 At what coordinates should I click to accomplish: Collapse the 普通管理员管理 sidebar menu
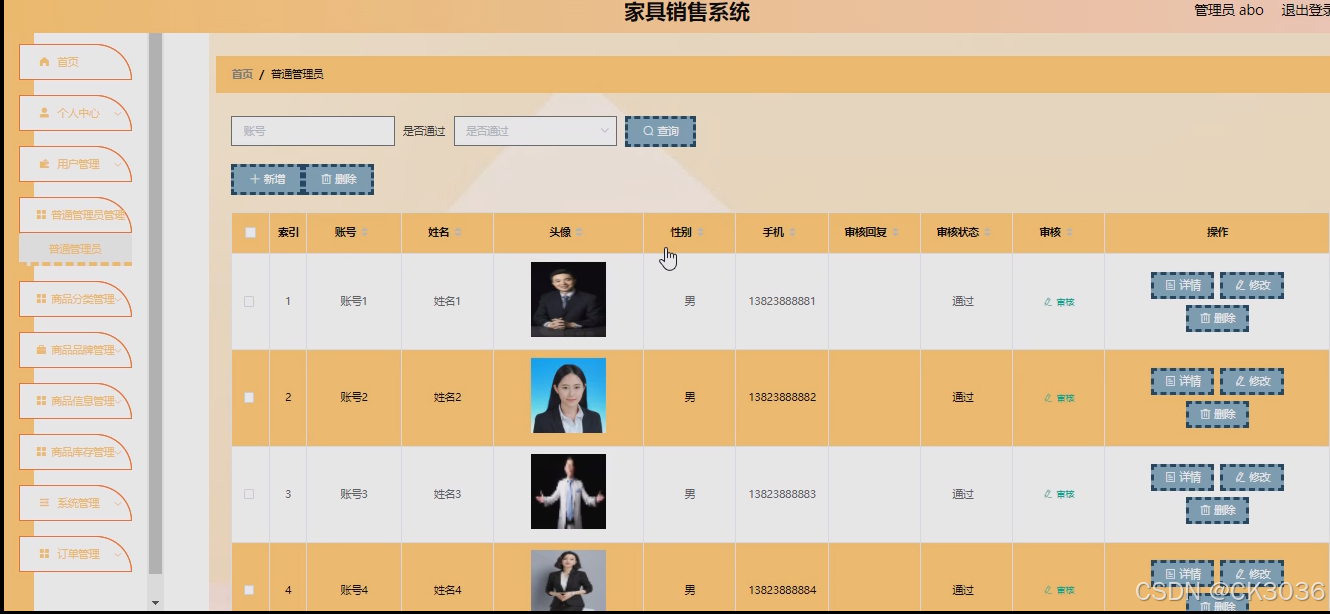click(x=75, y=215)
